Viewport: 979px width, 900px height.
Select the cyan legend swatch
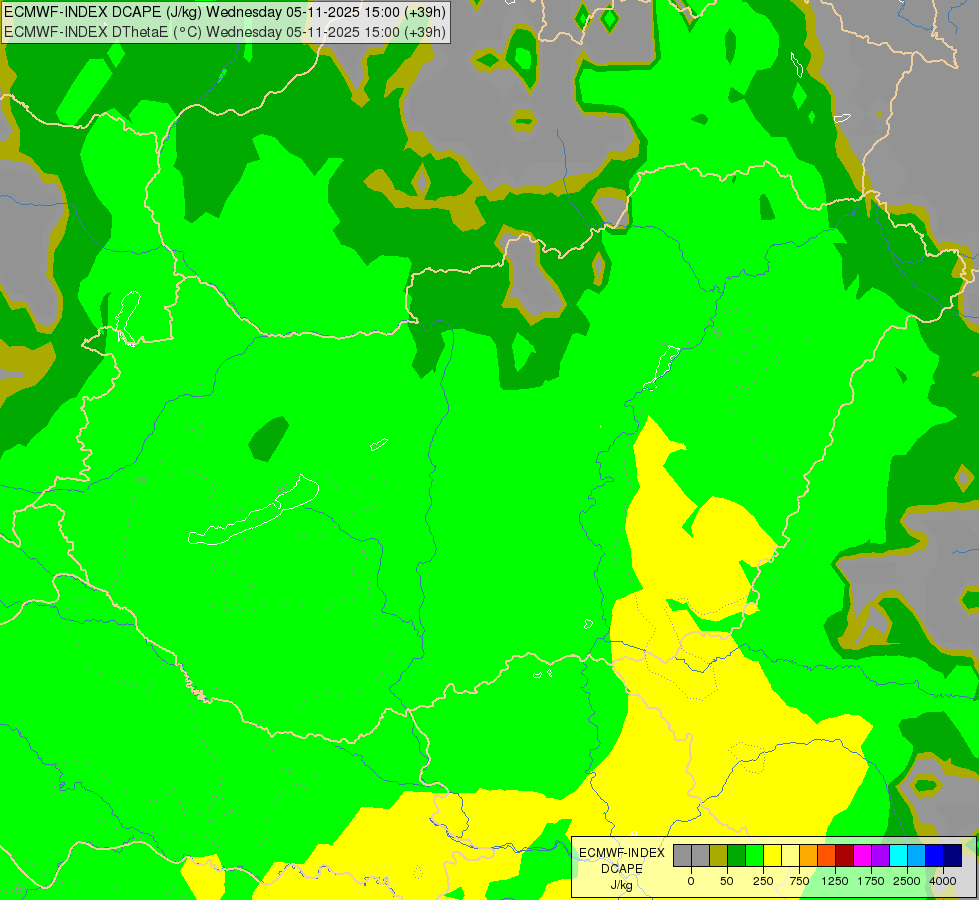point(898,855)
